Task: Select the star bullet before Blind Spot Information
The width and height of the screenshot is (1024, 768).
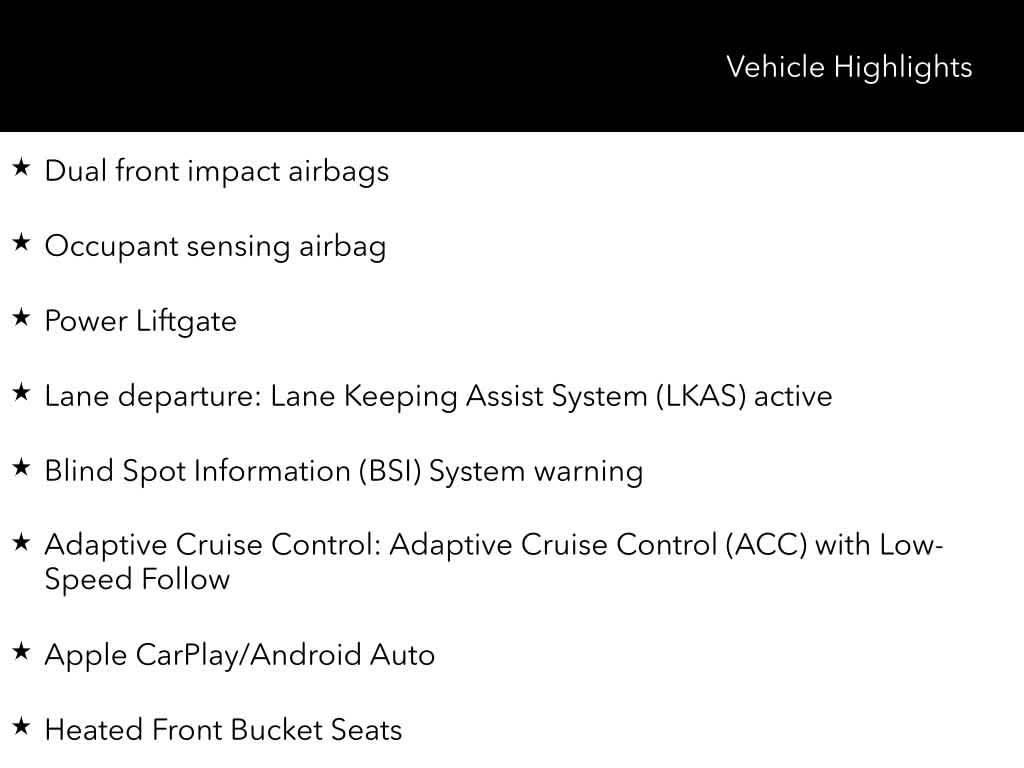Action: click(22, 468)
